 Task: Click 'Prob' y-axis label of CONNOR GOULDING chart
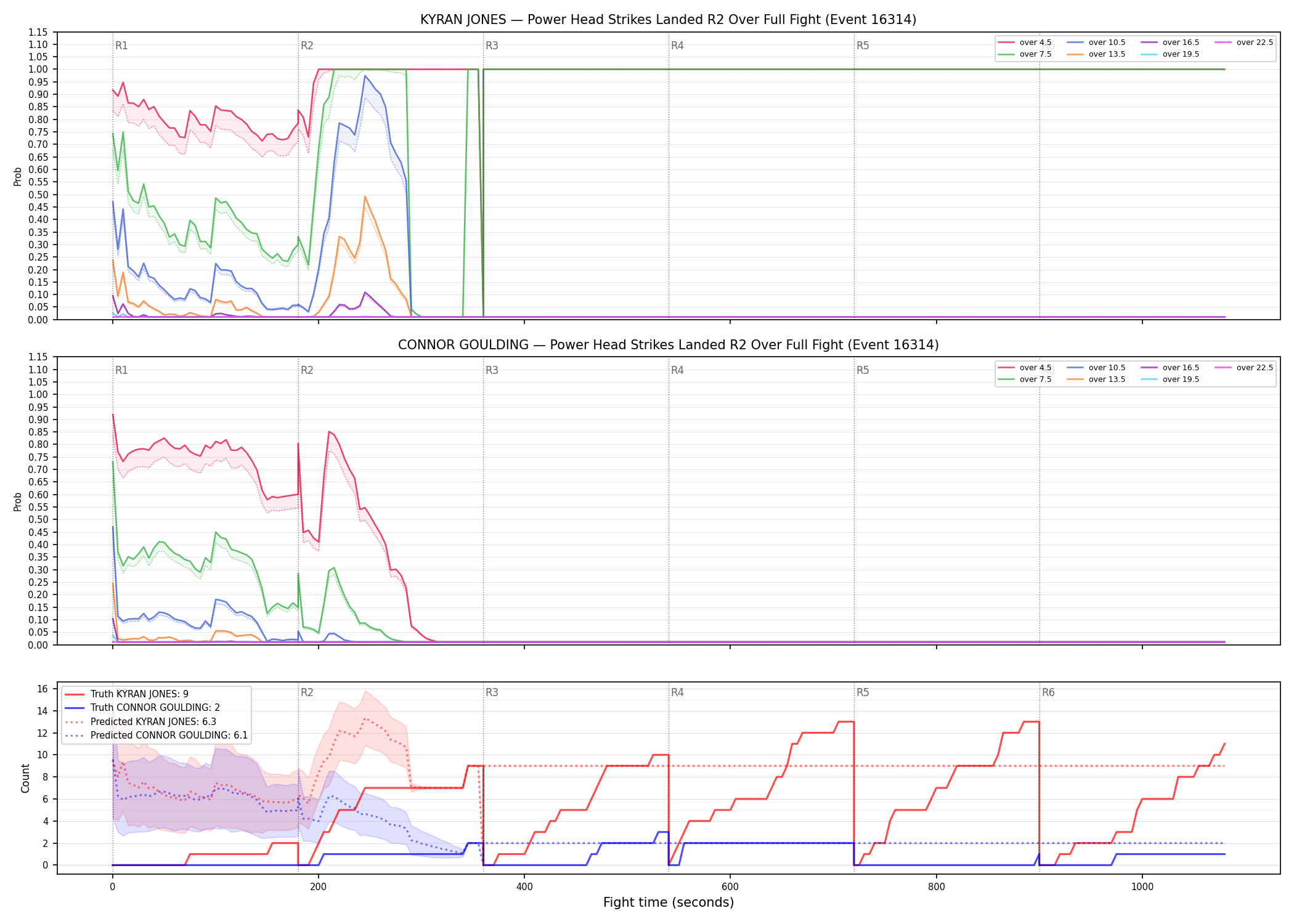coord(18,501)
